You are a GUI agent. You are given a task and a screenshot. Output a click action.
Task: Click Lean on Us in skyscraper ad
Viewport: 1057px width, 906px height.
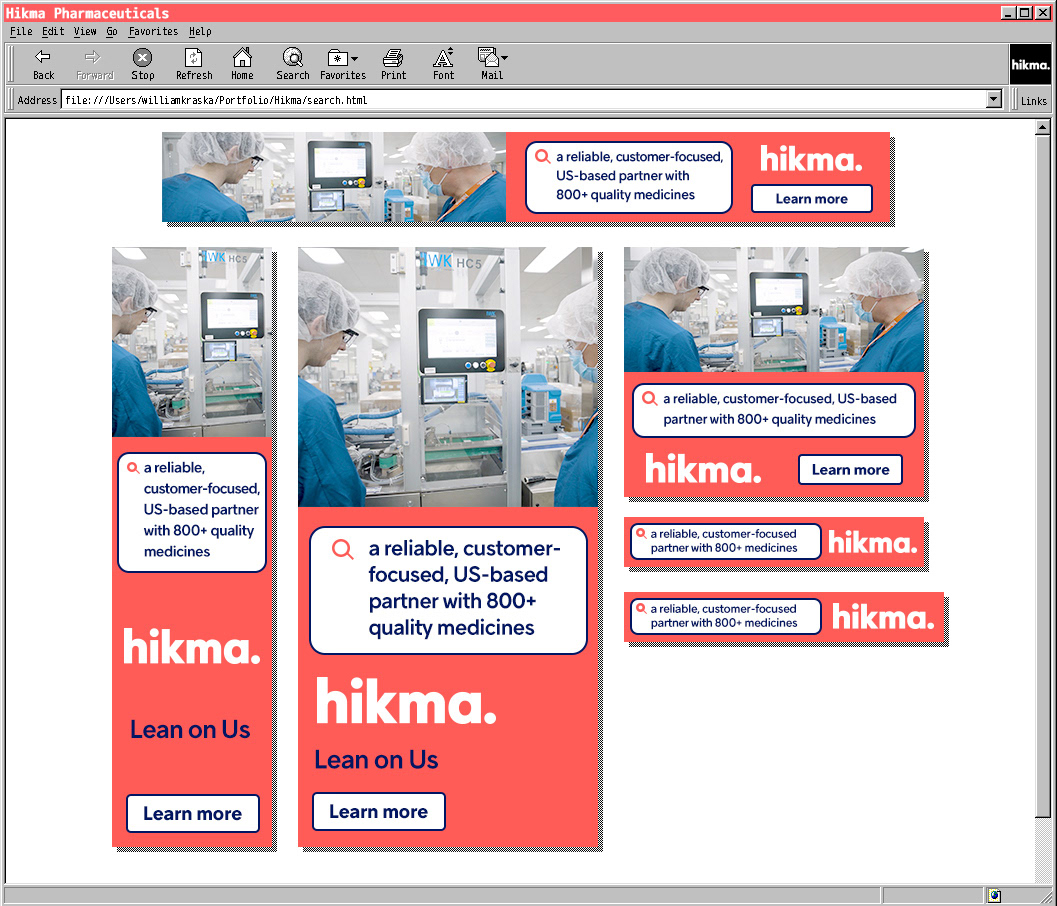[x=190, y=730]
